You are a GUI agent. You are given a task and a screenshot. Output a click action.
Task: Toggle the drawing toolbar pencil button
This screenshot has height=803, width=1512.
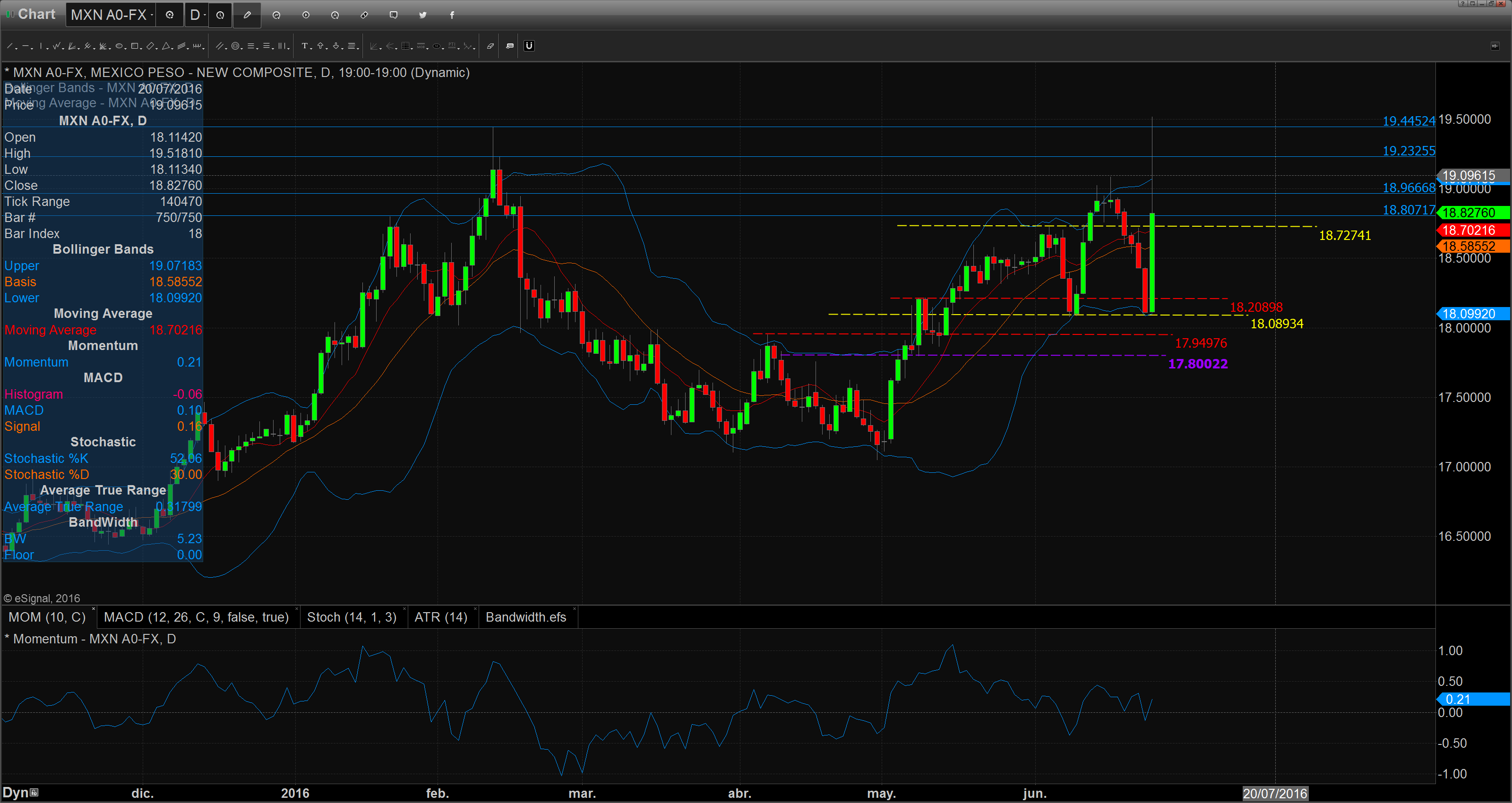coord(247,15)
